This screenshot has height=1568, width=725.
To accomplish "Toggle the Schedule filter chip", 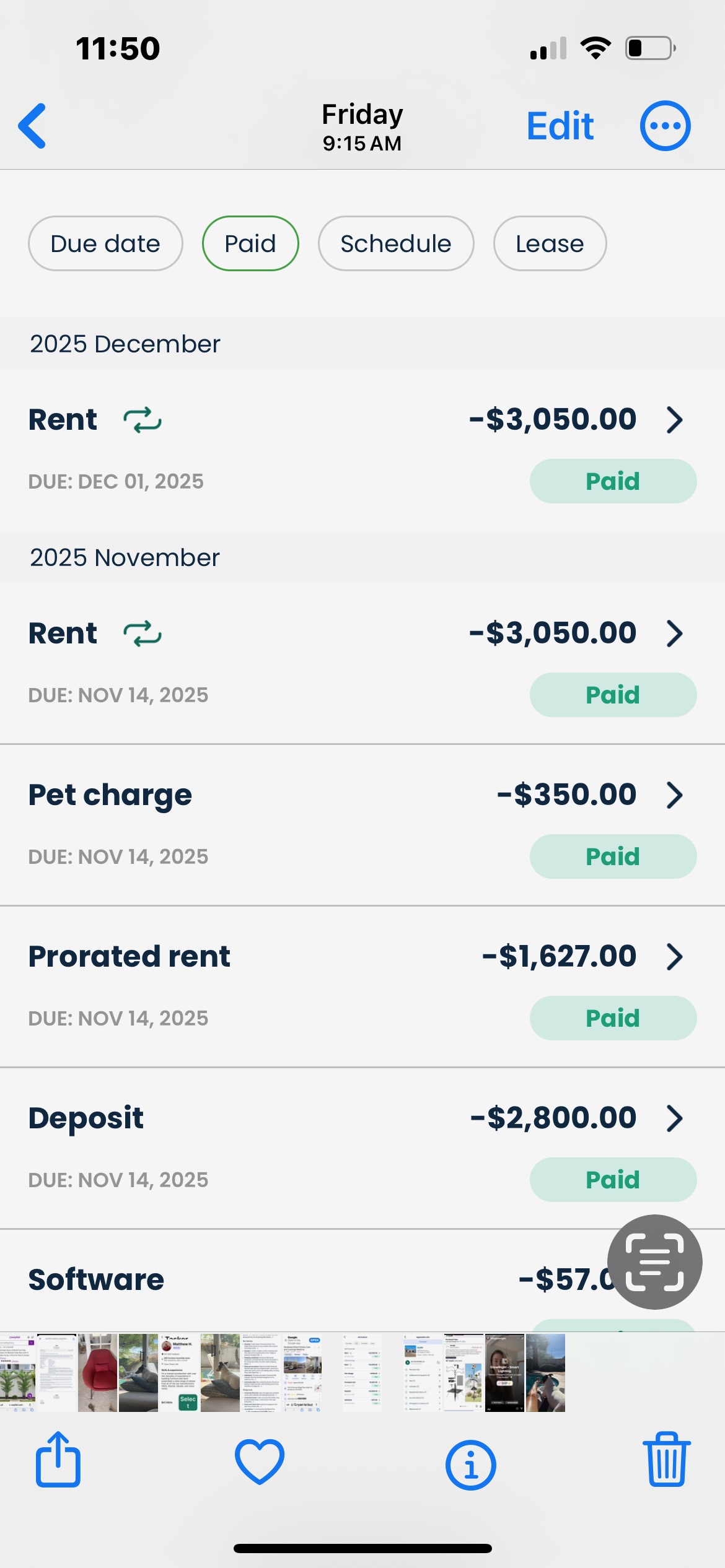I will click(396, 244).
